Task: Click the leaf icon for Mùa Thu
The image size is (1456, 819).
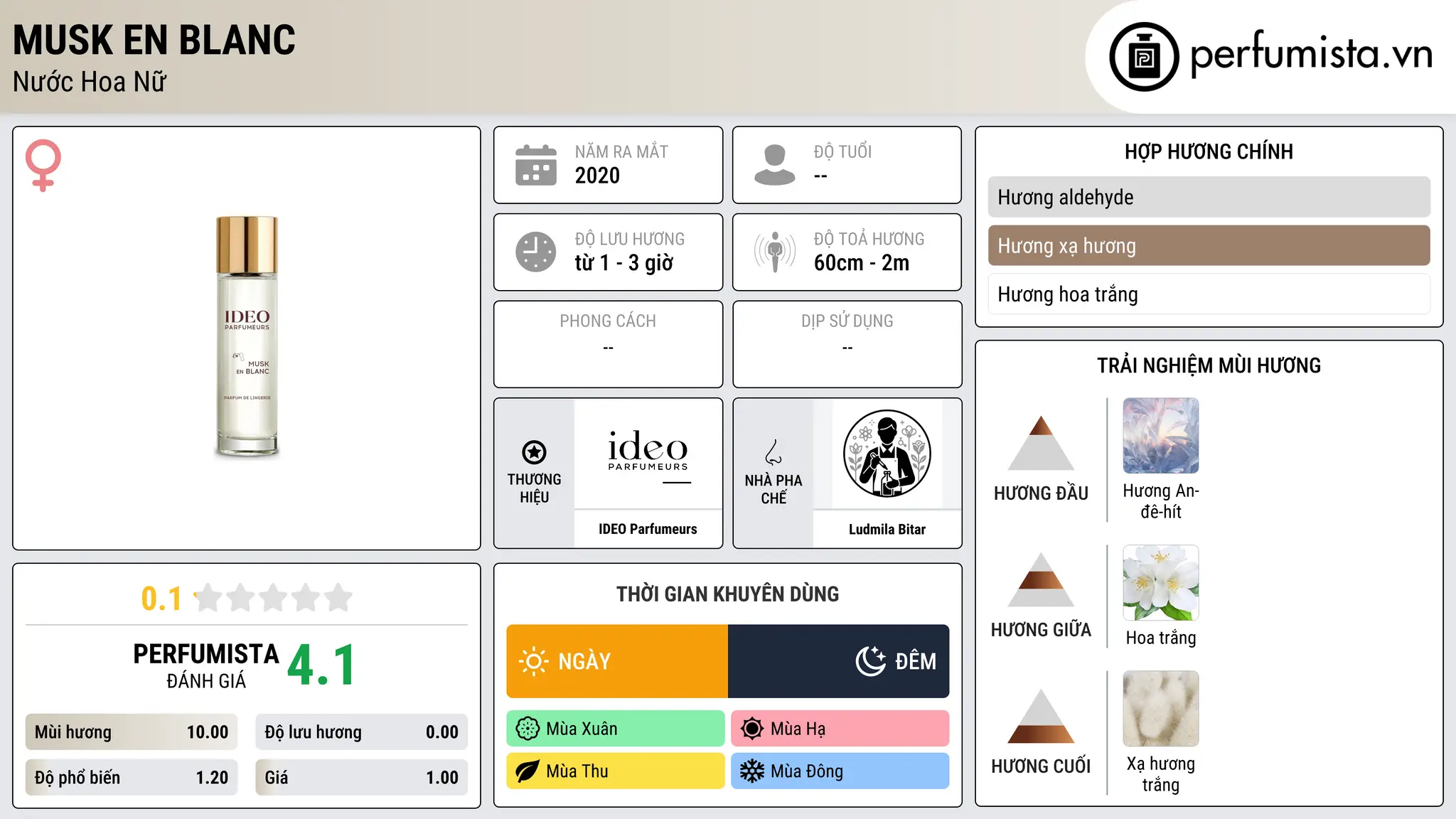Action: click(528, 771)
